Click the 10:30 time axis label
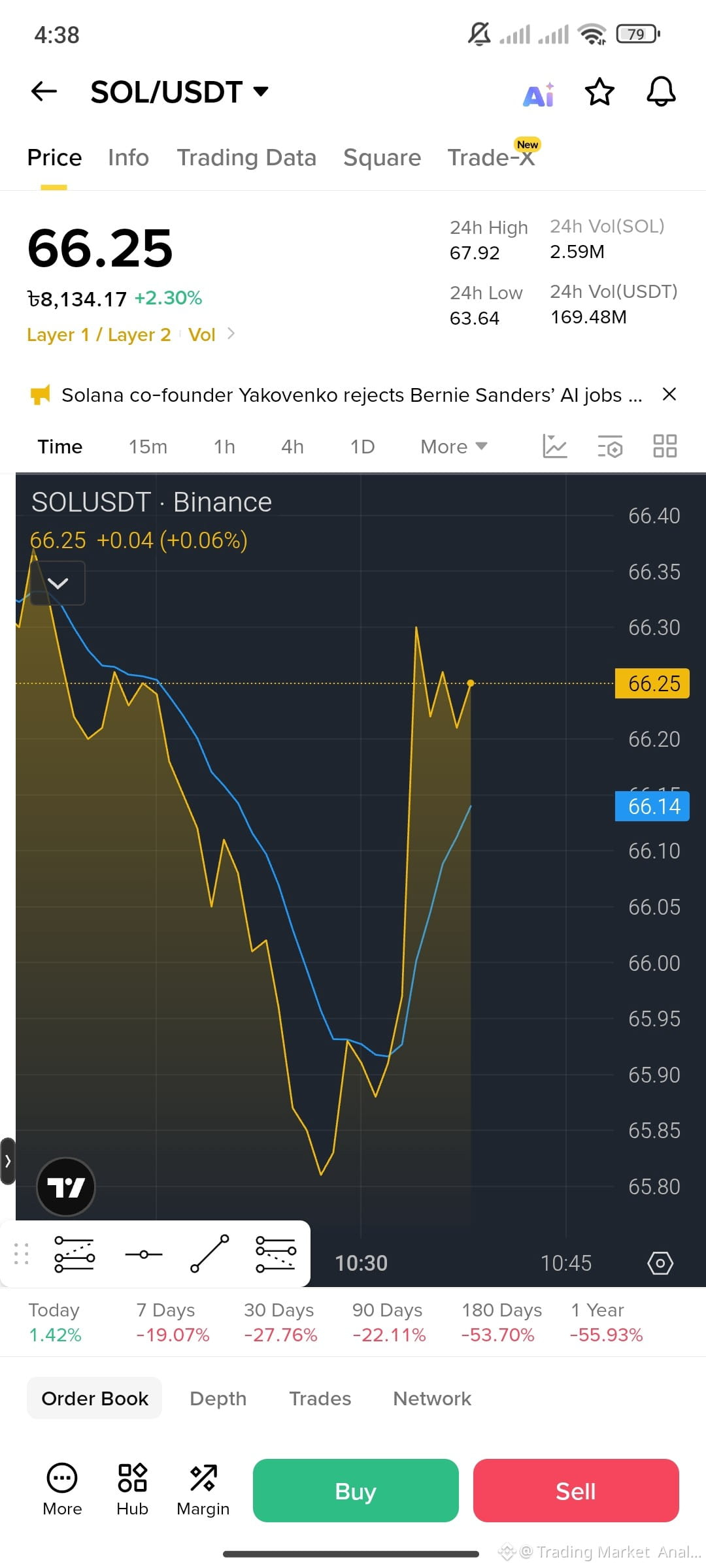706x1568 pixels. pyautogui.click(x=361, y=1263)
